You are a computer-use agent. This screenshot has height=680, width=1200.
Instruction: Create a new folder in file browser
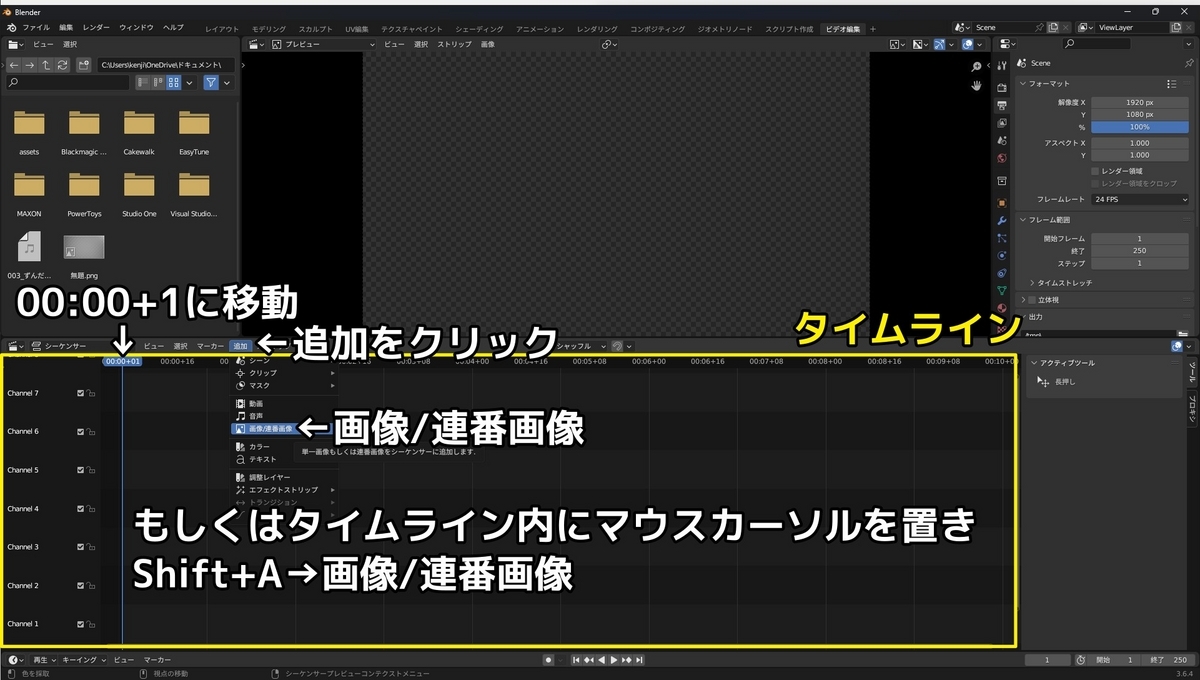[x=83, y=65]
